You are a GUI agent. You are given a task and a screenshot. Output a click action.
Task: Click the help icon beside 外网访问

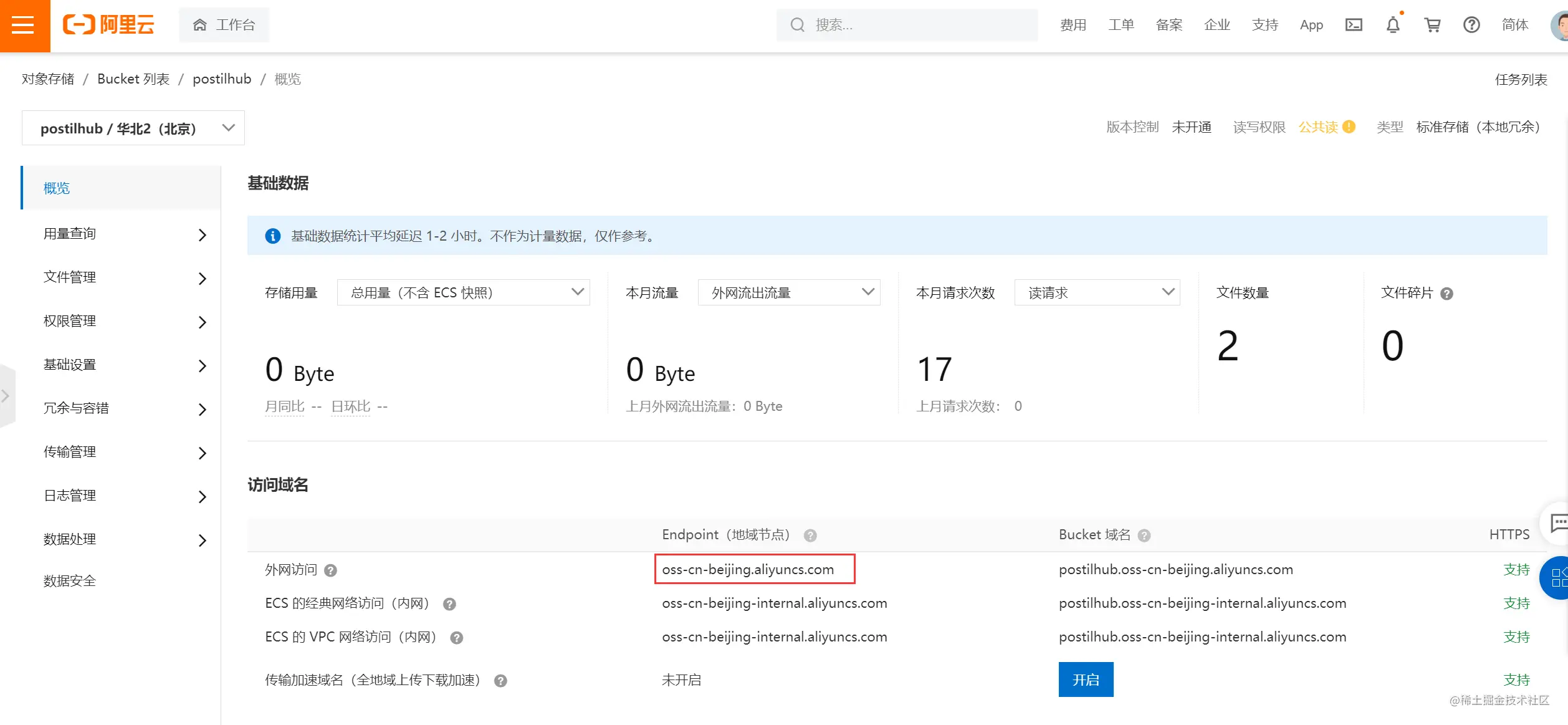pos(331,570)
